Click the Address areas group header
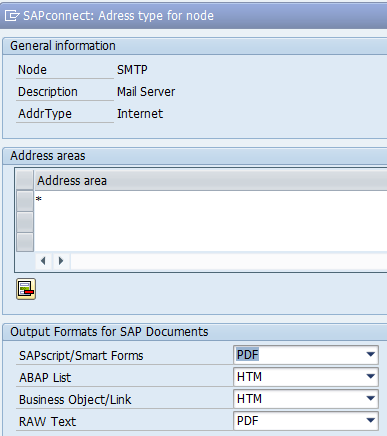This screenshot has height=436, width=387. click(48, 156)
